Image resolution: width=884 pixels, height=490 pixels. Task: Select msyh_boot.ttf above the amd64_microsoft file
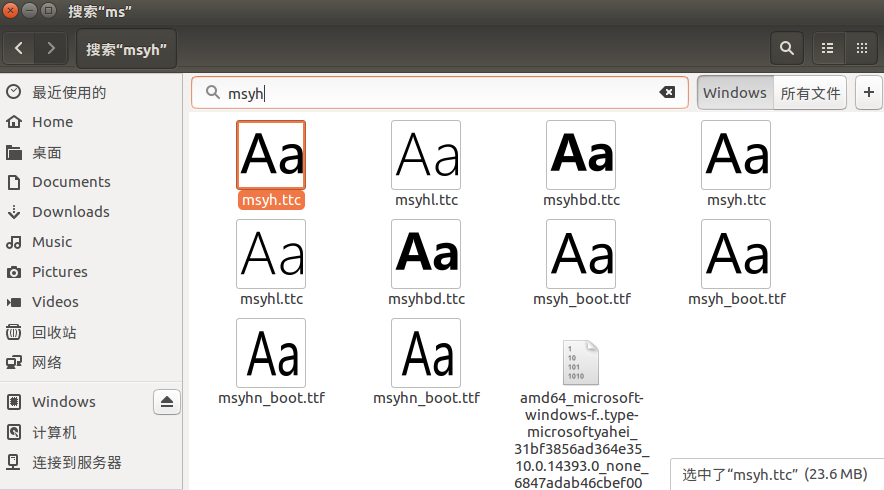581,264
